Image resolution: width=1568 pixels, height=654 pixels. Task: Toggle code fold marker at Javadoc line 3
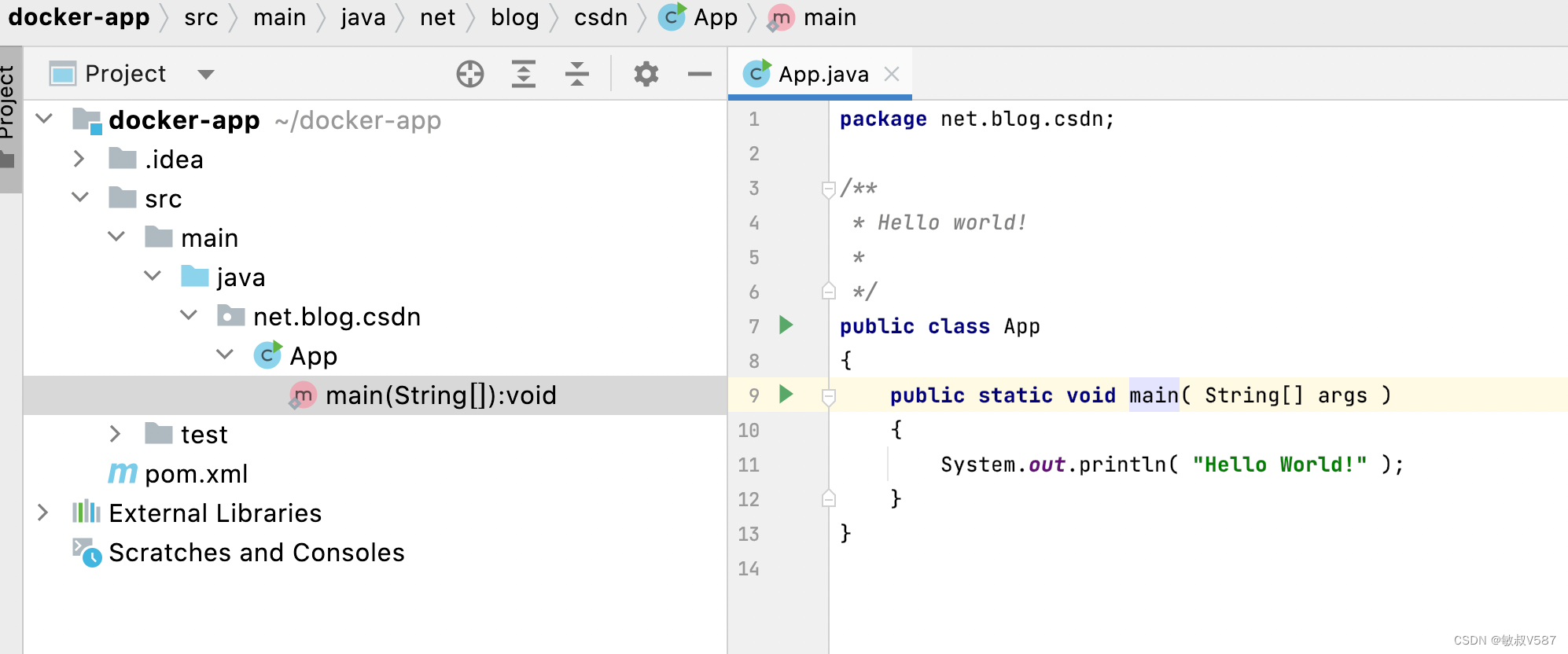[x=828, y=189]
